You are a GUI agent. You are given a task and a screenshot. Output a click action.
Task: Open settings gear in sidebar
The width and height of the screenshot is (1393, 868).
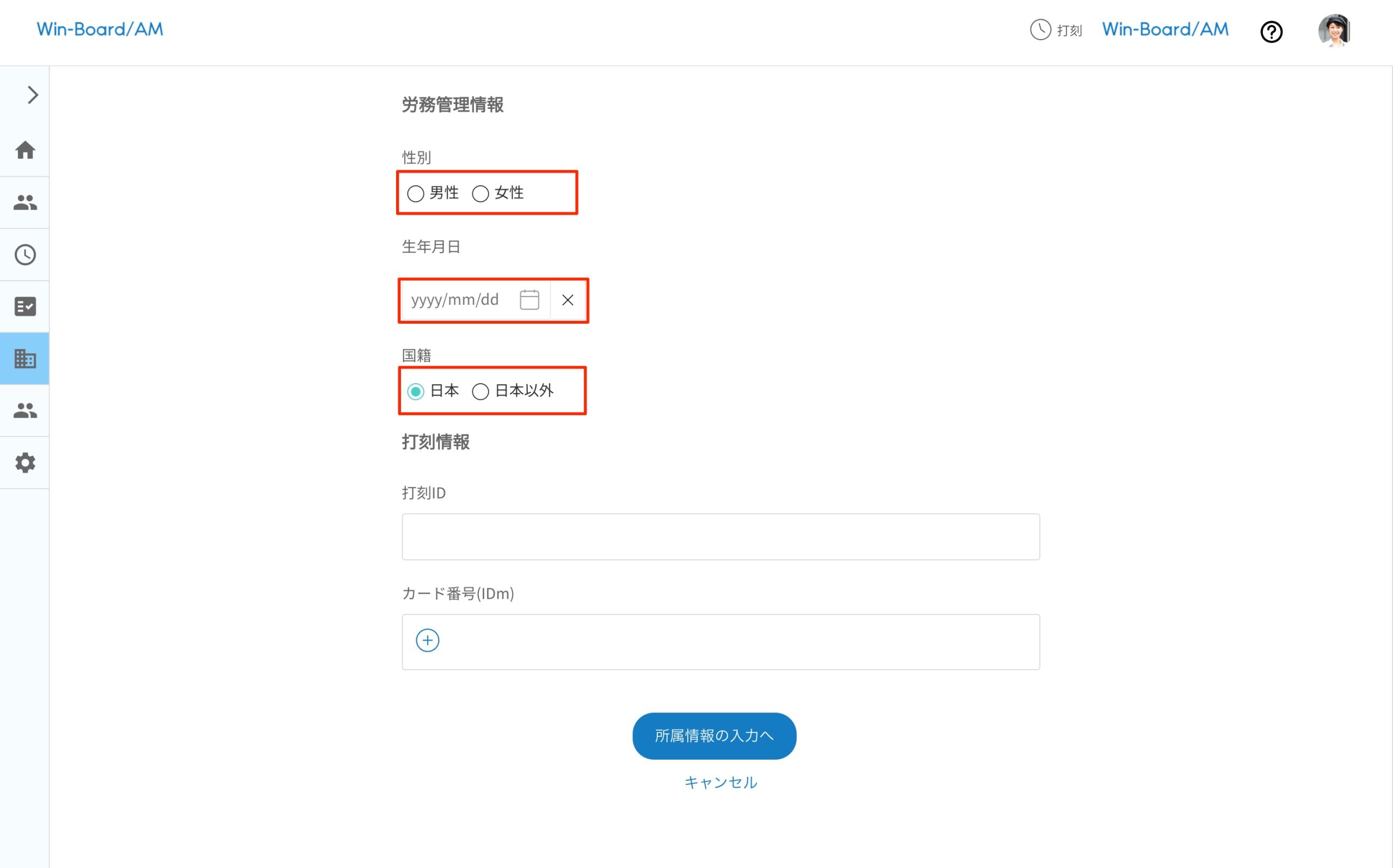25,463
